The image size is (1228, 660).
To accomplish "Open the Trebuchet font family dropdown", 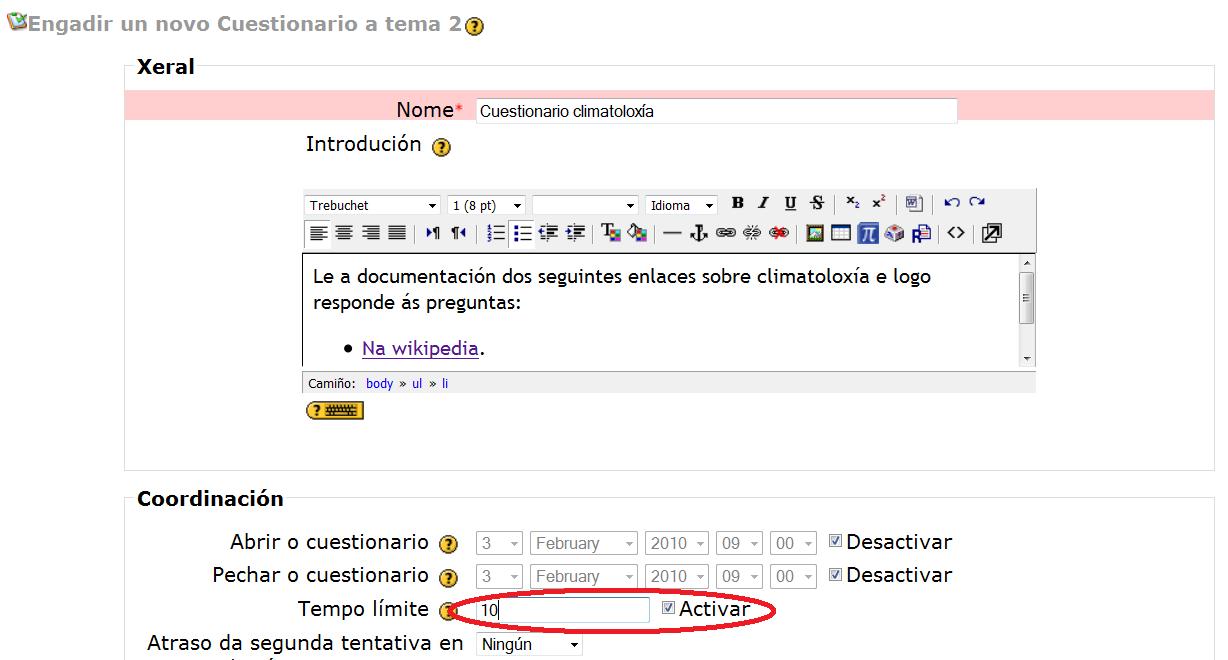I will point(372,205).
